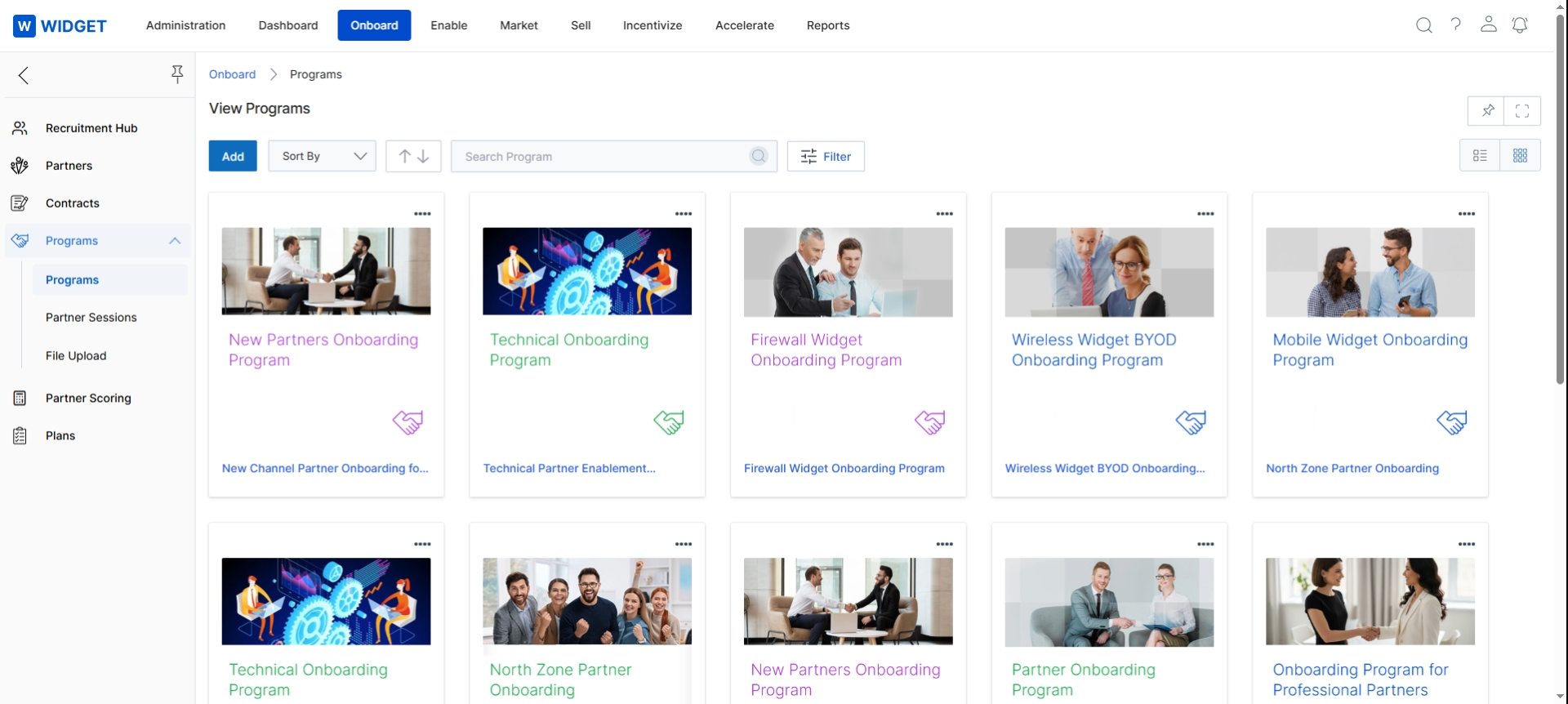Click the Plans clipboard icon
The height and width of the screenshot is (704, 1568).
coord(20,436)
